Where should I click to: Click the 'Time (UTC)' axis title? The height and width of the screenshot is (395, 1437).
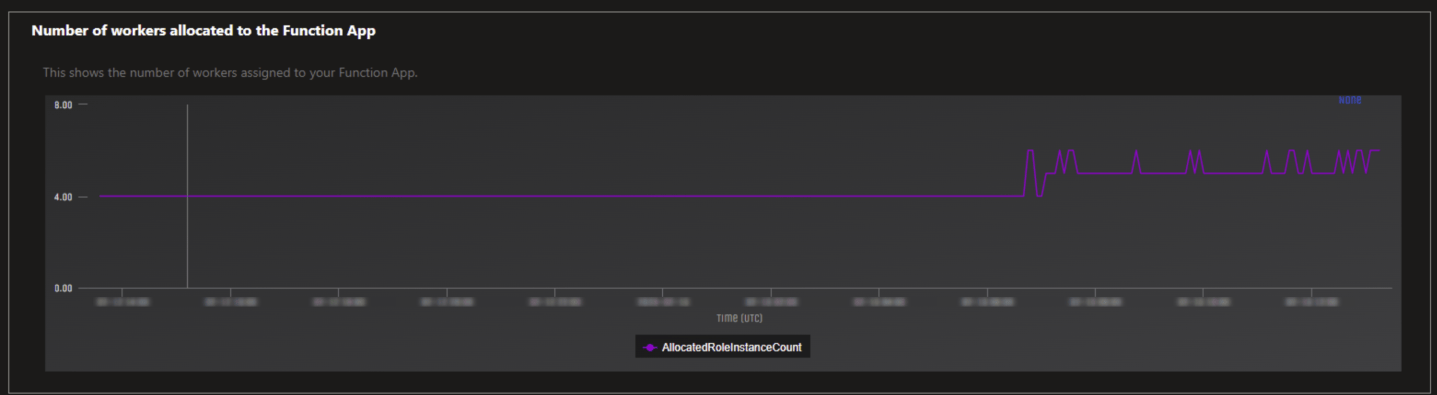click(739, 317)
